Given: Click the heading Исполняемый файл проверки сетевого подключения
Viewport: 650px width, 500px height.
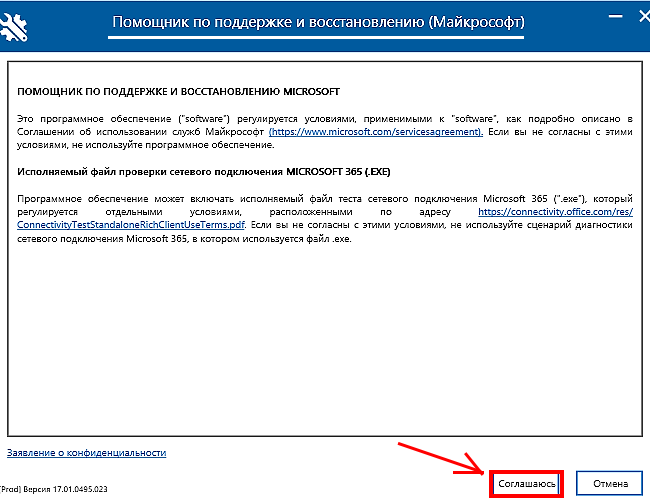Looking at the screenshot, I should tap(204, 172).
